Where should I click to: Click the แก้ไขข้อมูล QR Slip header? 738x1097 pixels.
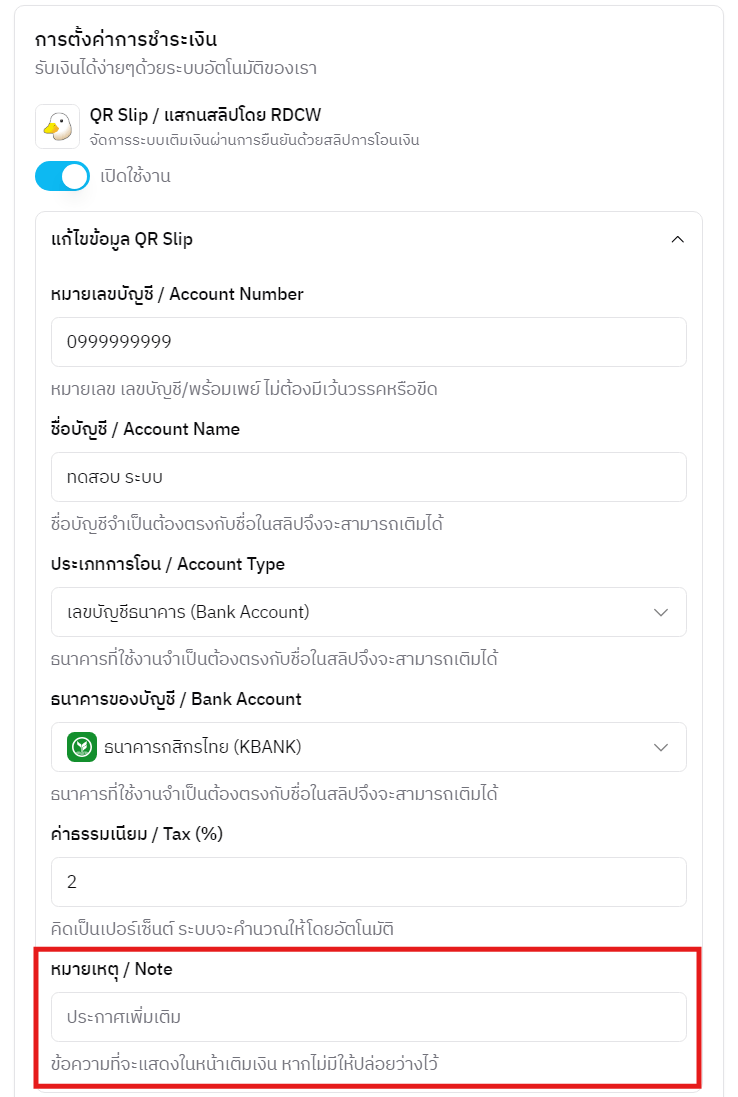point(122,240)
